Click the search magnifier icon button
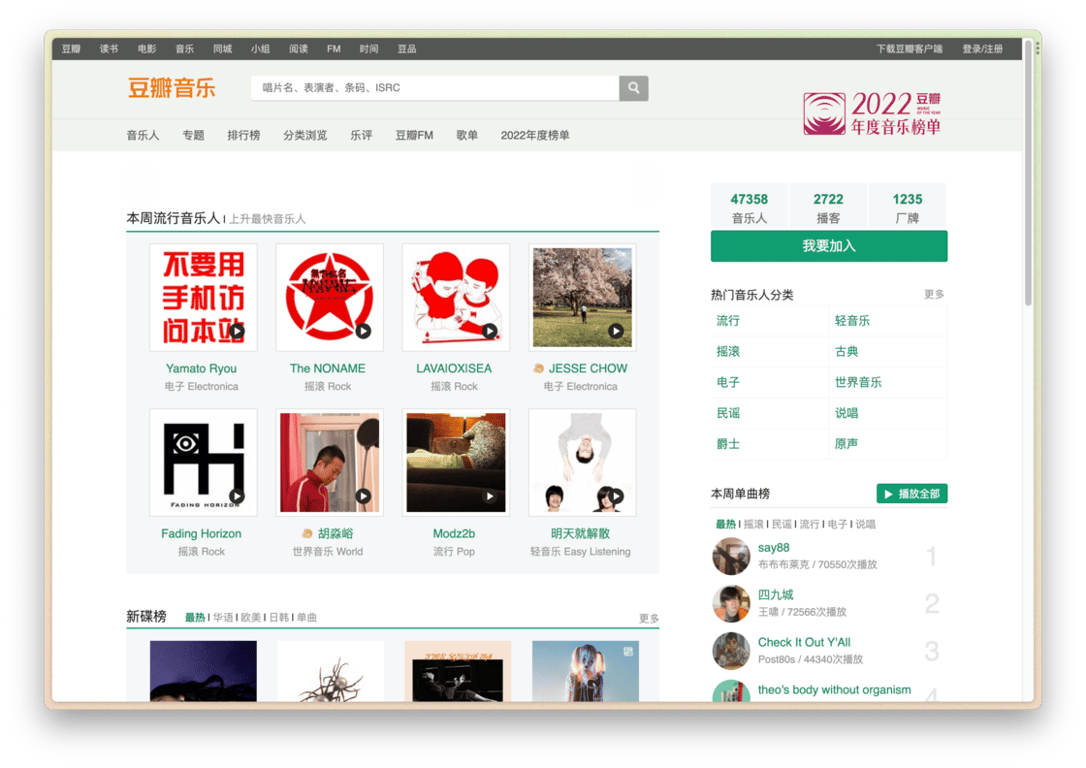 pyautogui.click(x=633, y=88)
